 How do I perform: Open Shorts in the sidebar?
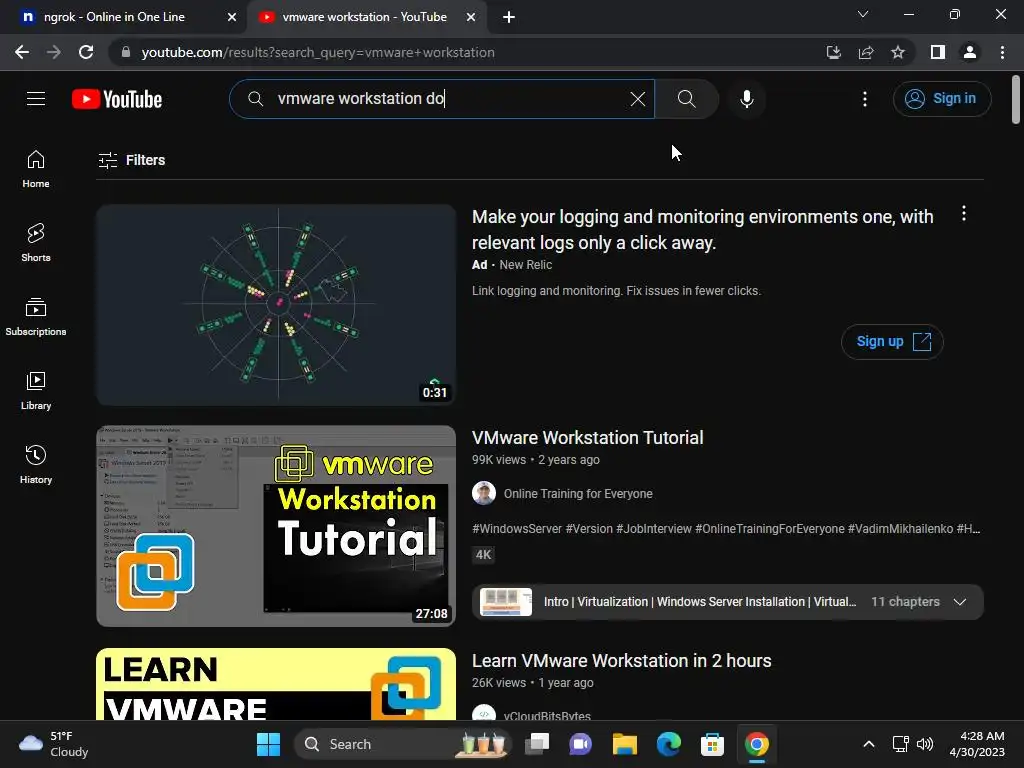coord(36,243)
